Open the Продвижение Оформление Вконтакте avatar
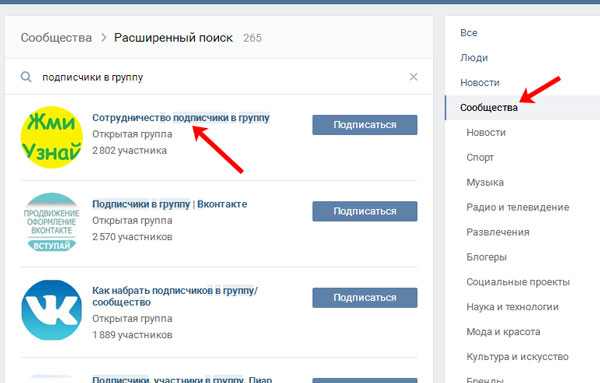600x383 pixels. [x=52, y=223]
